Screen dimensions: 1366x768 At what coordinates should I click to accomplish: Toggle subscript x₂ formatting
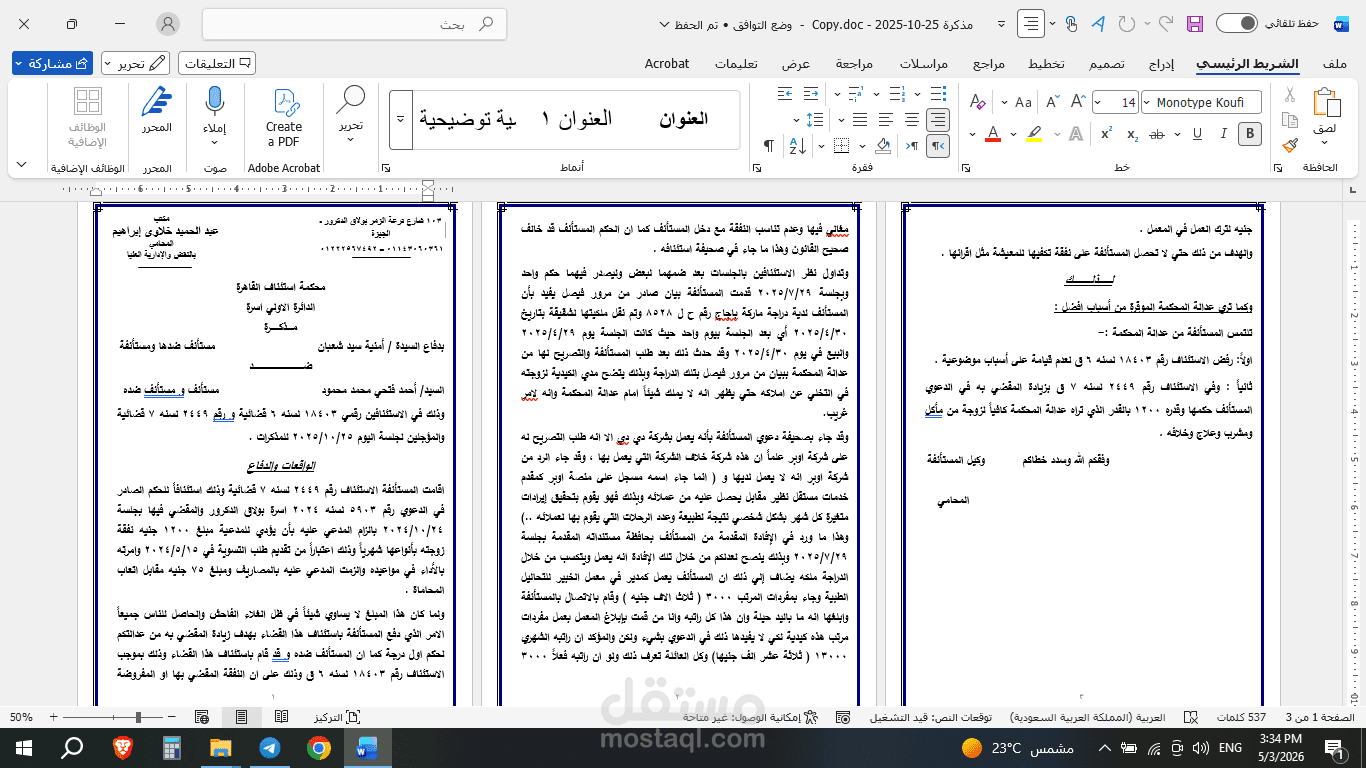(1131, 134)
